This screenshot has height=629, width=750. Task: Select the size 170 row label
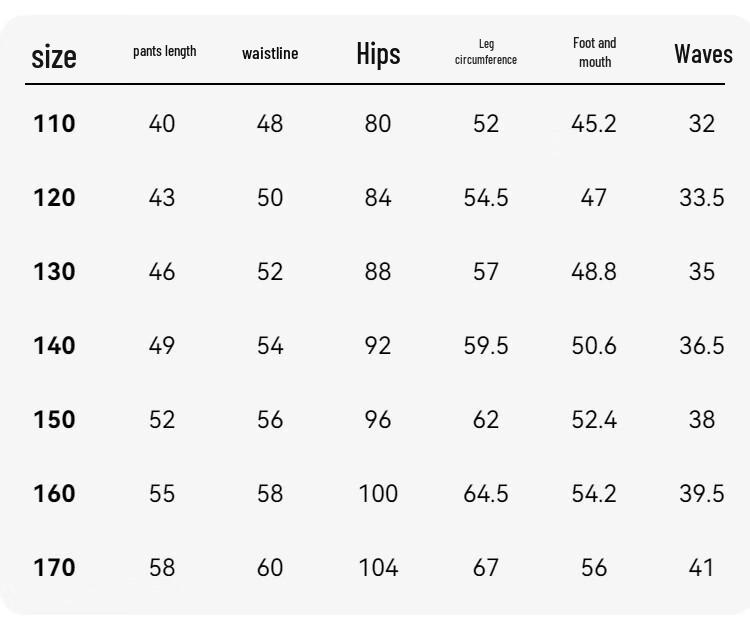[x=54, y=568]
